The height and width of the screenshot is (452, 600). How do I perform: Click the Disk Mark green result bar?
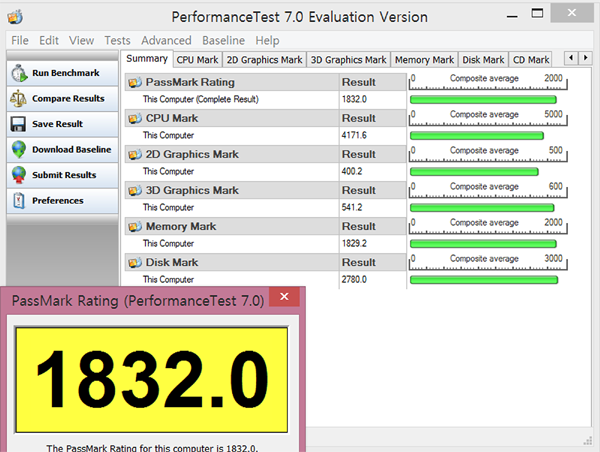484,280
